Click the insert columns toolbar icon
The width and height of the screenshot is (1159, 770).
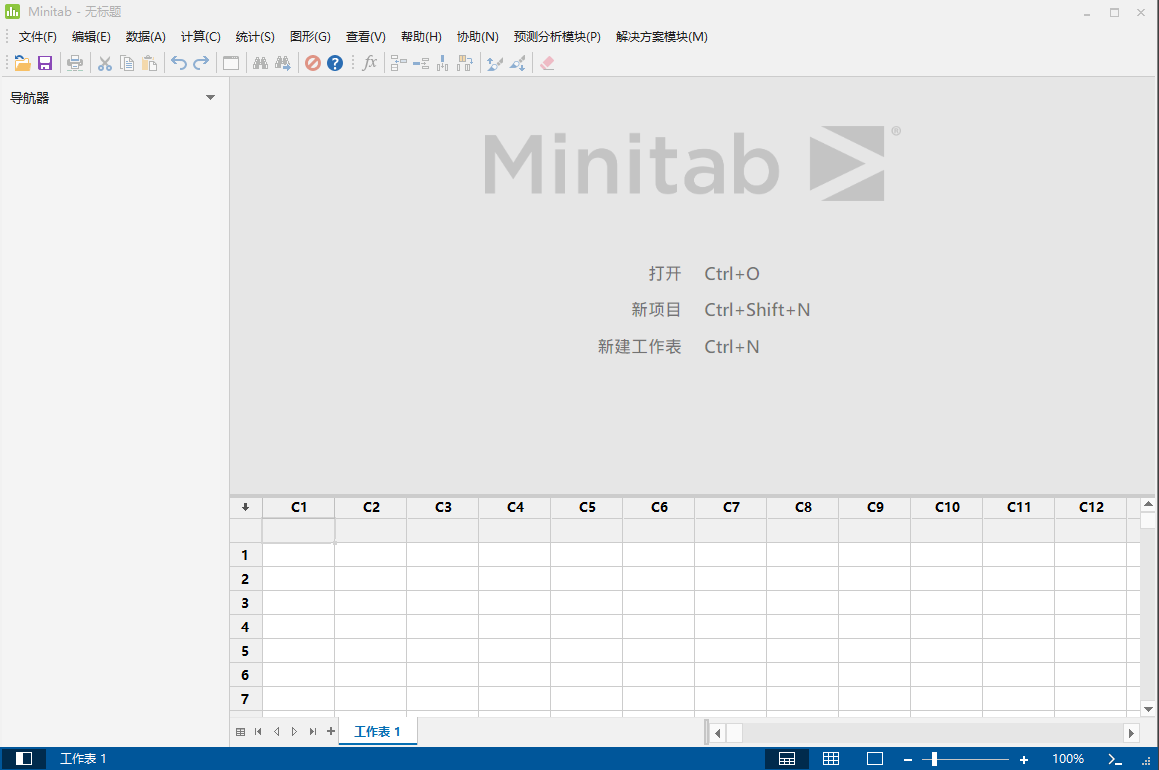pos(442,64)
